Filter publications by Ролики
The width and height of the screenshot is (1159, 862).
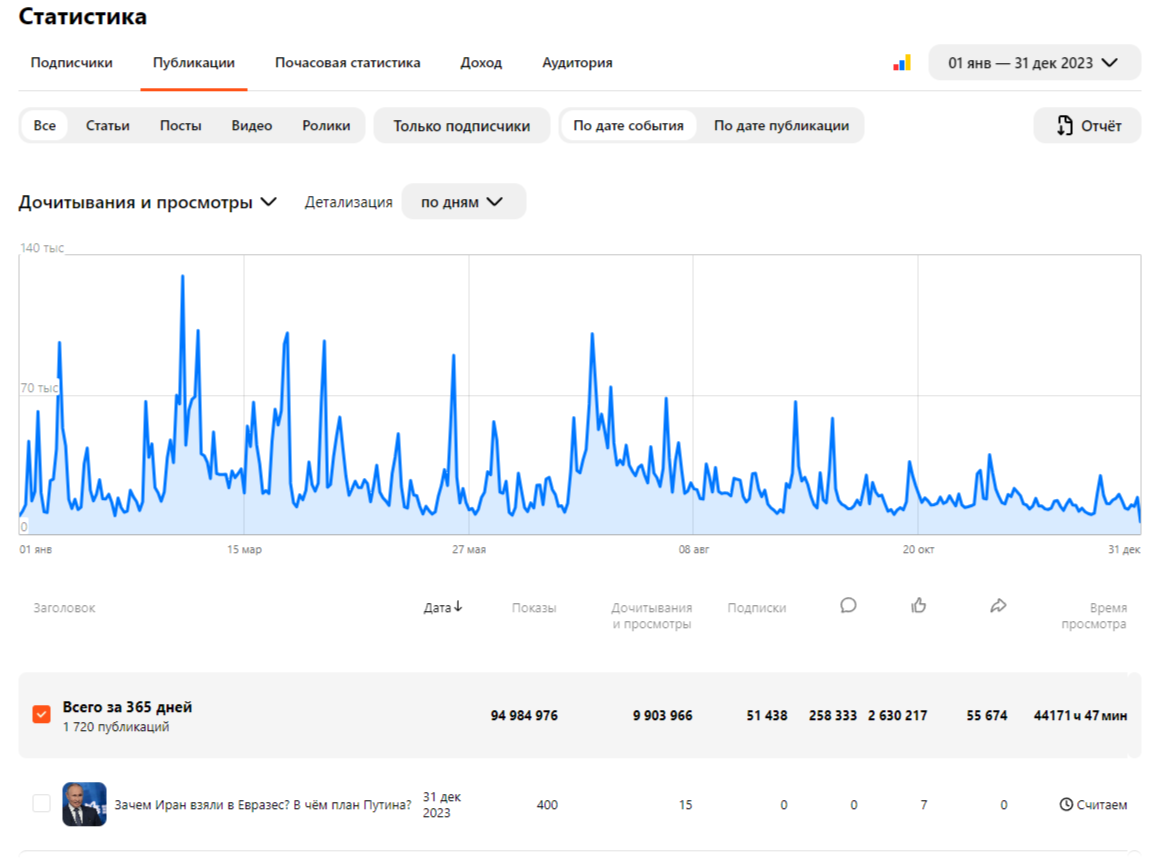coord(326,126)
